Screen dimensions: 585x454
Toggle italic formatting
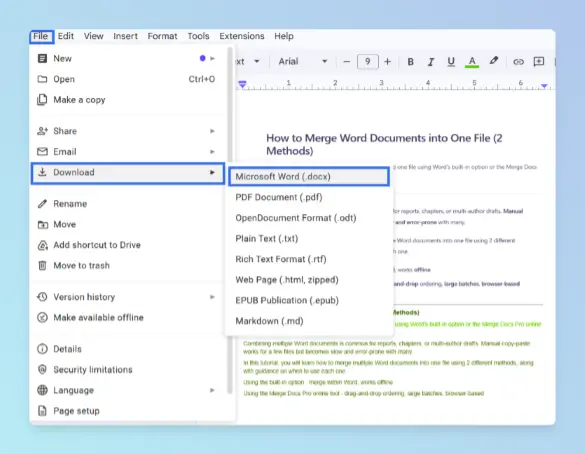pos(431,62)
